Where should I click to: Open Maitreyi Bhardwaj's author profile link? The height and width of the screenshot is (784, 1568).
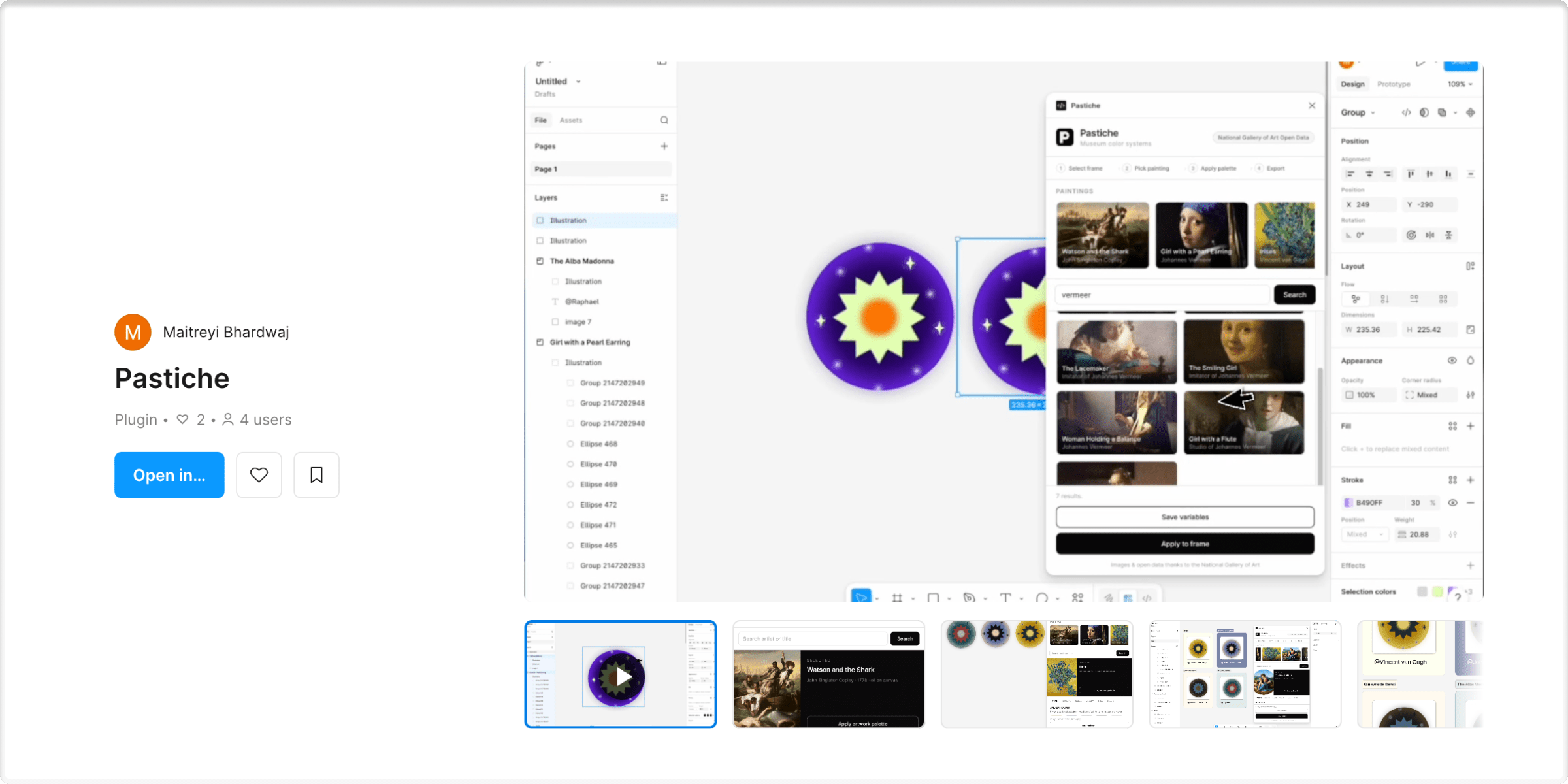tap(226, 332)
